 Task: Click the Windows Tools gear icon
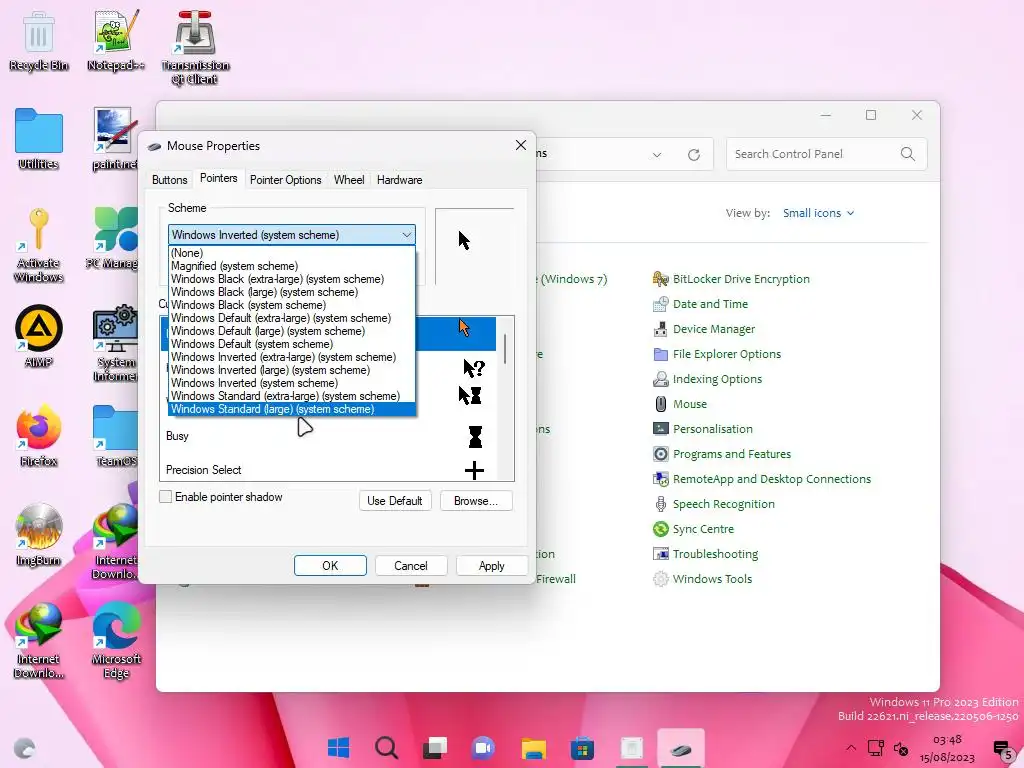tap(660, 579)
